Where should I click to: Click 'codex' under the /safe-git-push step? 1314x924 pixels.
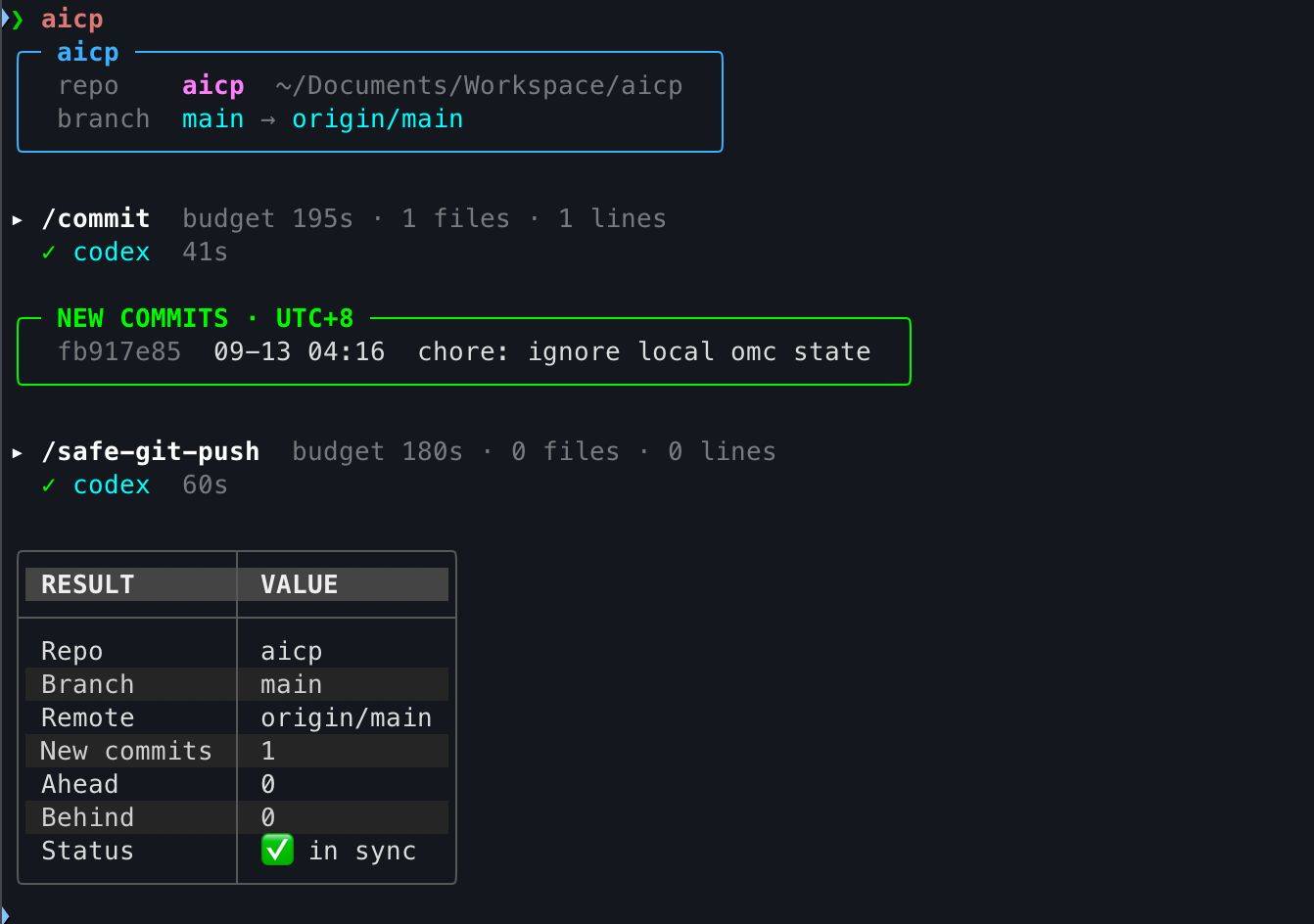[x=112, y=485]
